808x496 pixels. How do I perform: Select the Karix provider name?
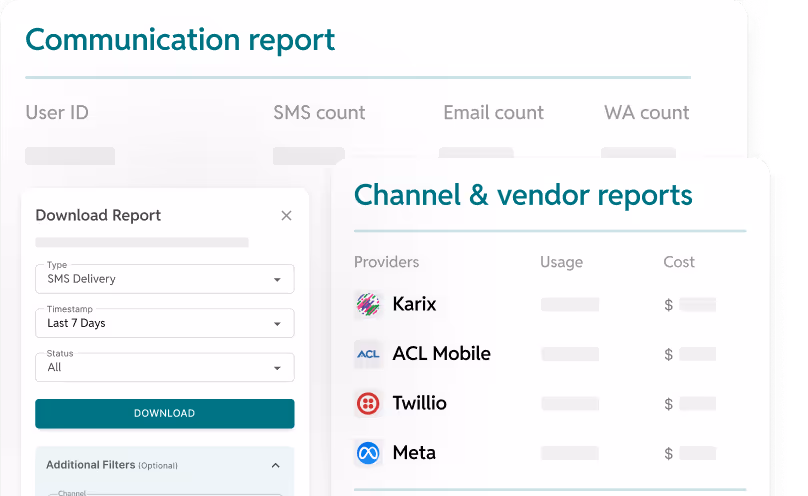click(x=414, y=304)
